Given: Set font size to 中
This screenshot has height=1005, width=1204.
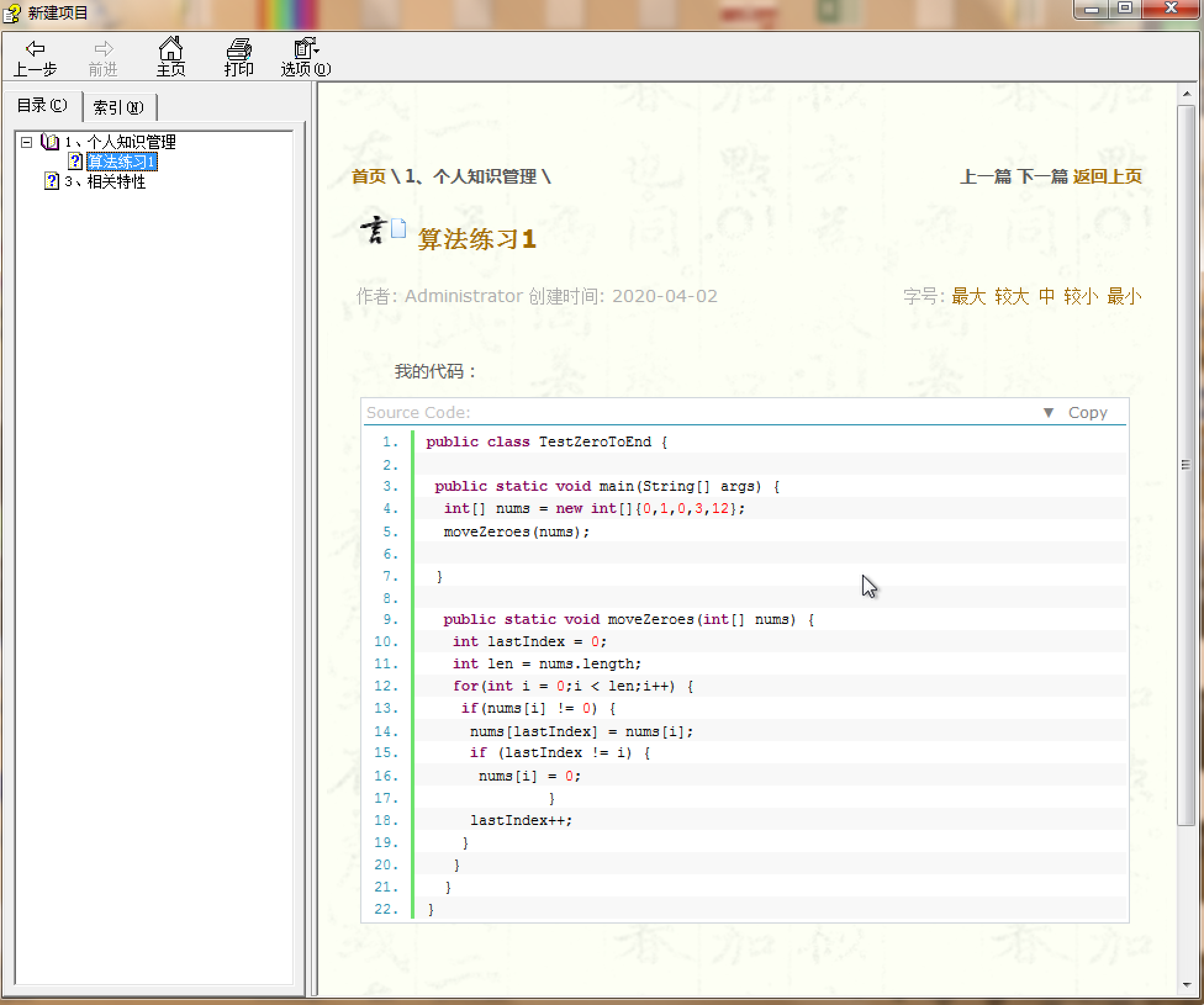Looking at the screenshot, I should pos(1047,297).
